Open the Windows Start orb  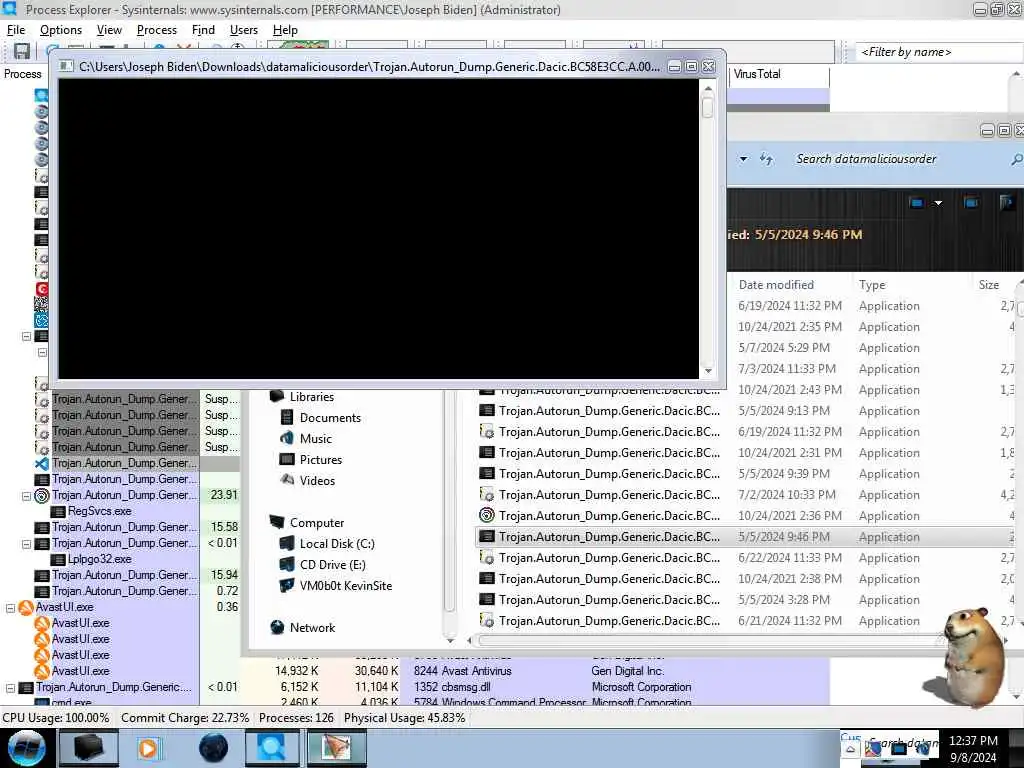coord(27,748)
